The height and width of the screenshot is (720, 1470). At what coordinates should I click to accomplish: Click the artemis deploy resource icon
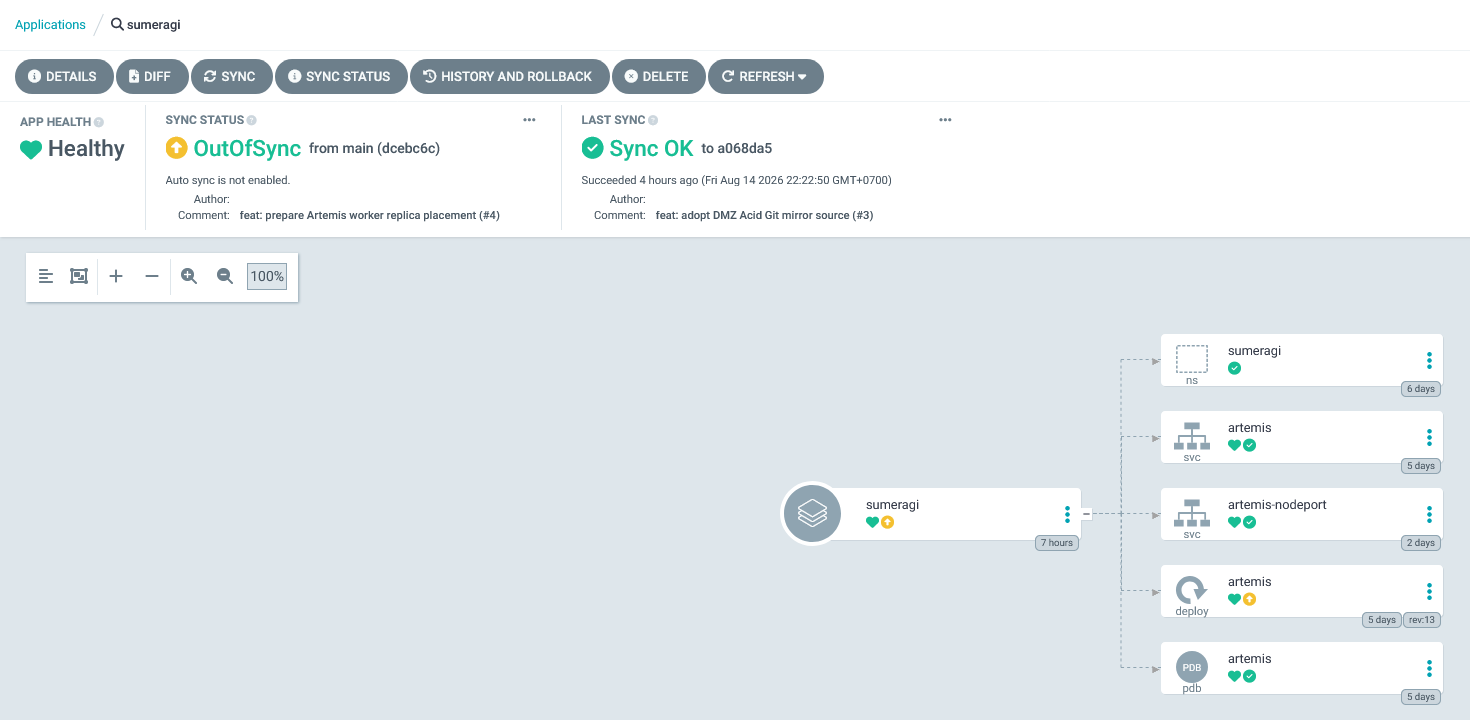1191,590
